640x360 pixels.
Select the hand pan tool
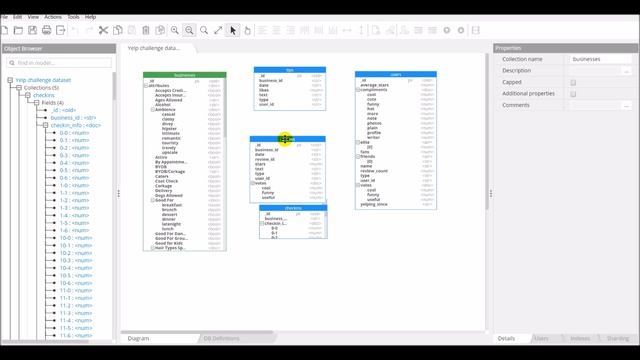(247, 30)
